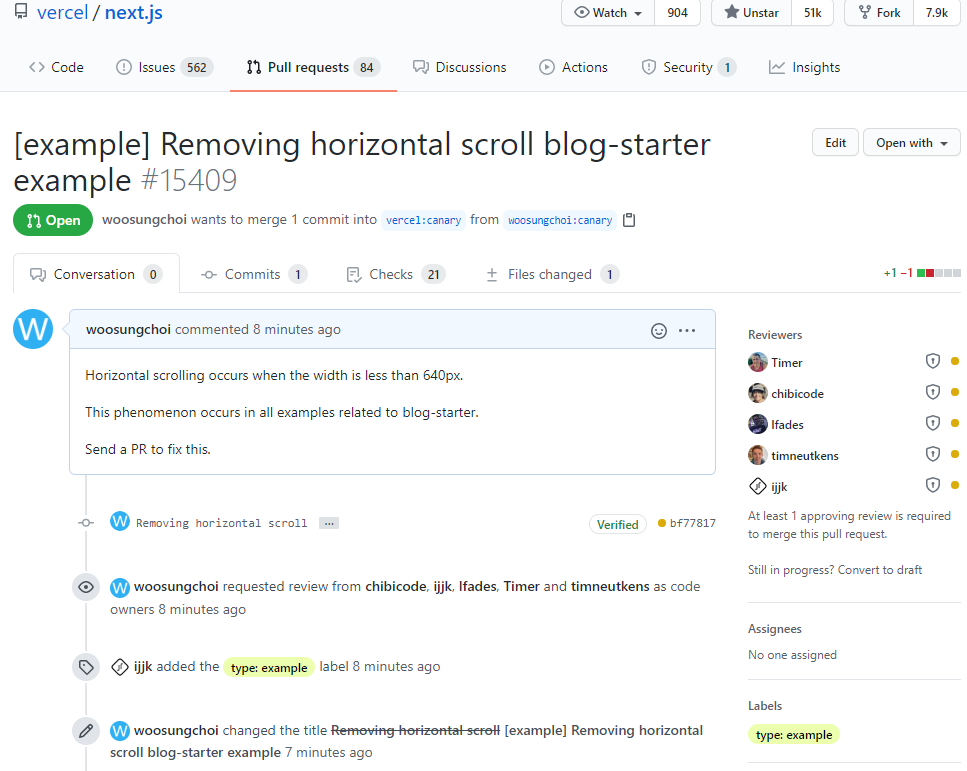This screenshot has height=771, width=967.
Task: Click the diffstat colored bar
Action: [x=939, y=273]
